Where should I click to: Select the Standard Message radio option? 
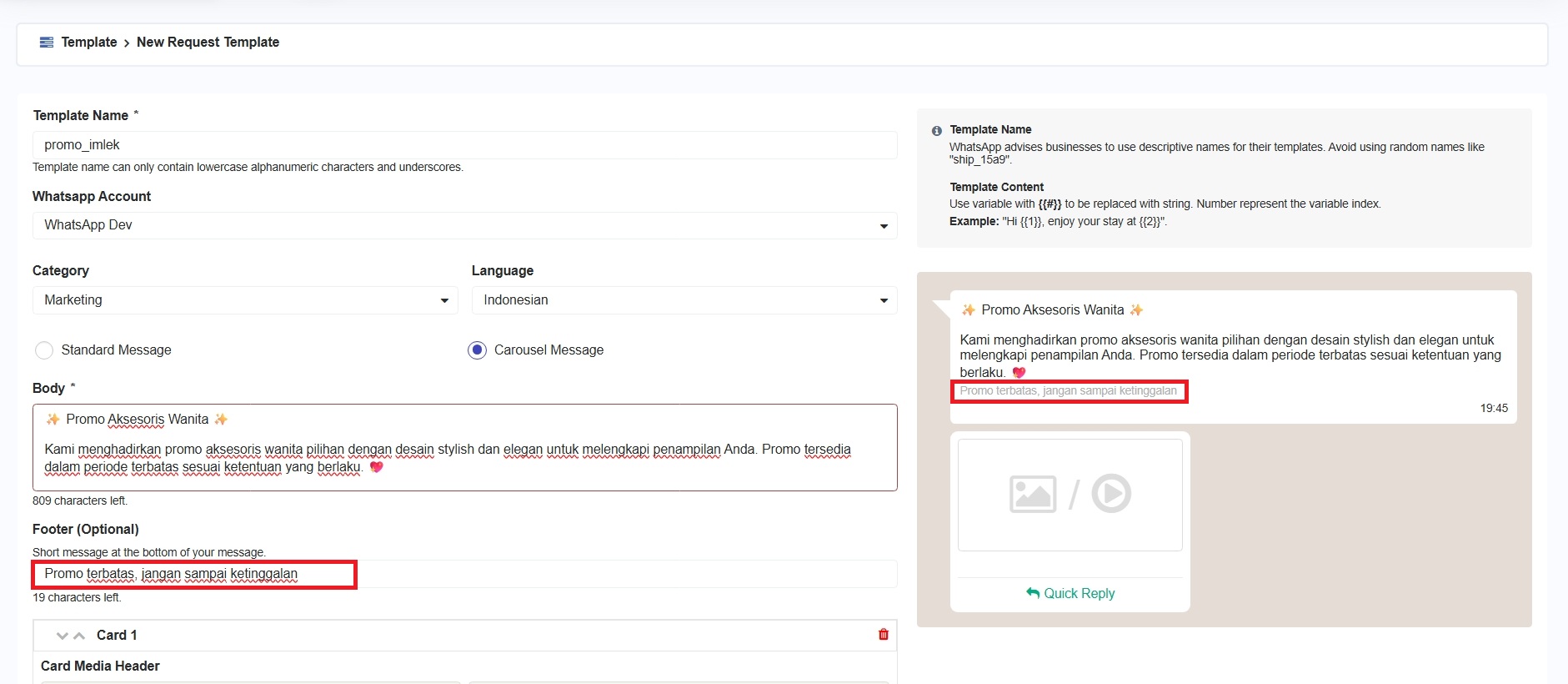coord(44,350)
